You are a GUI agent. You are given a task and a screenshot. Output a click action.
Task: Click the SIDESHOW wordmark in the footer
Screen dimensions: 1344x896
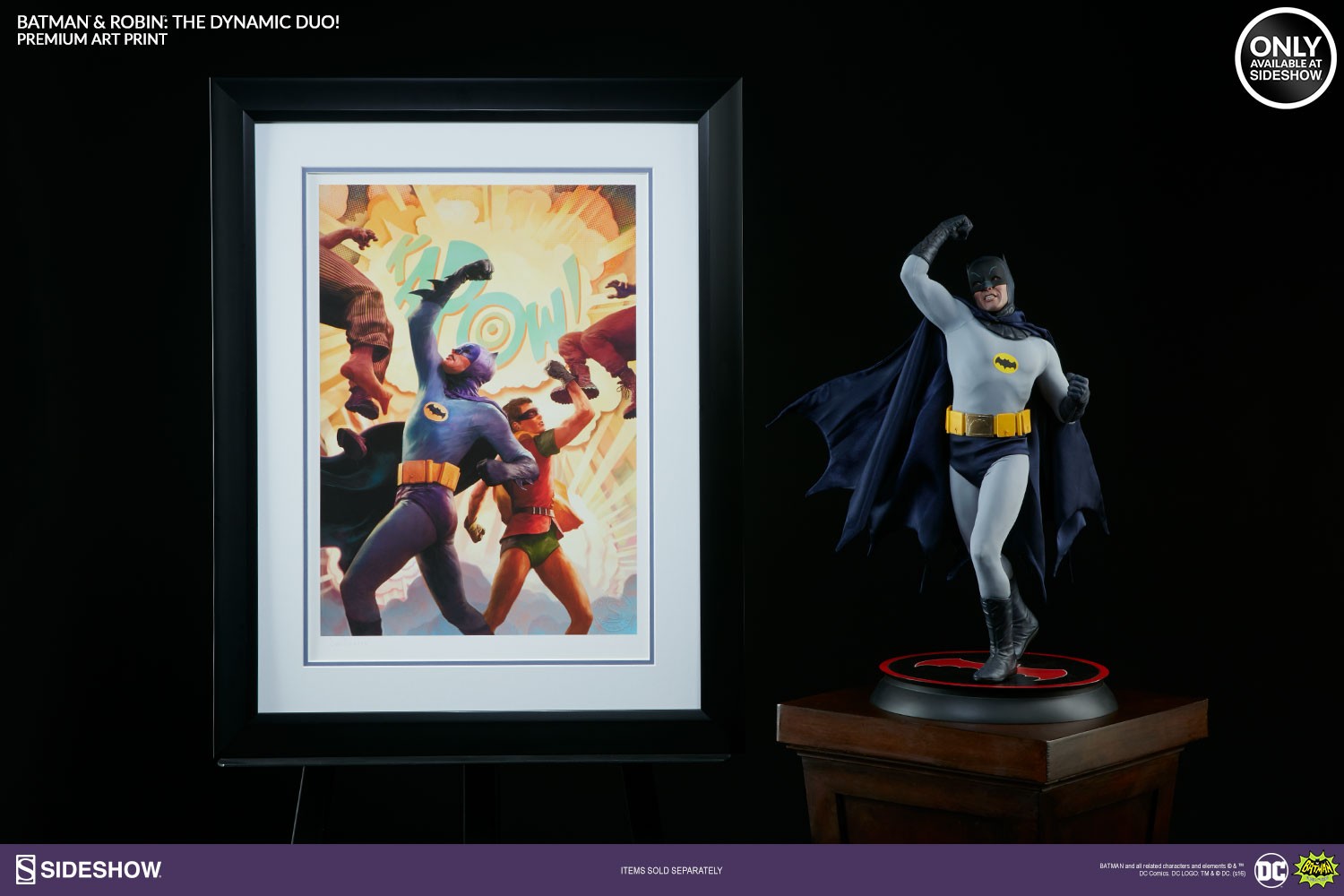coord(100,869)
